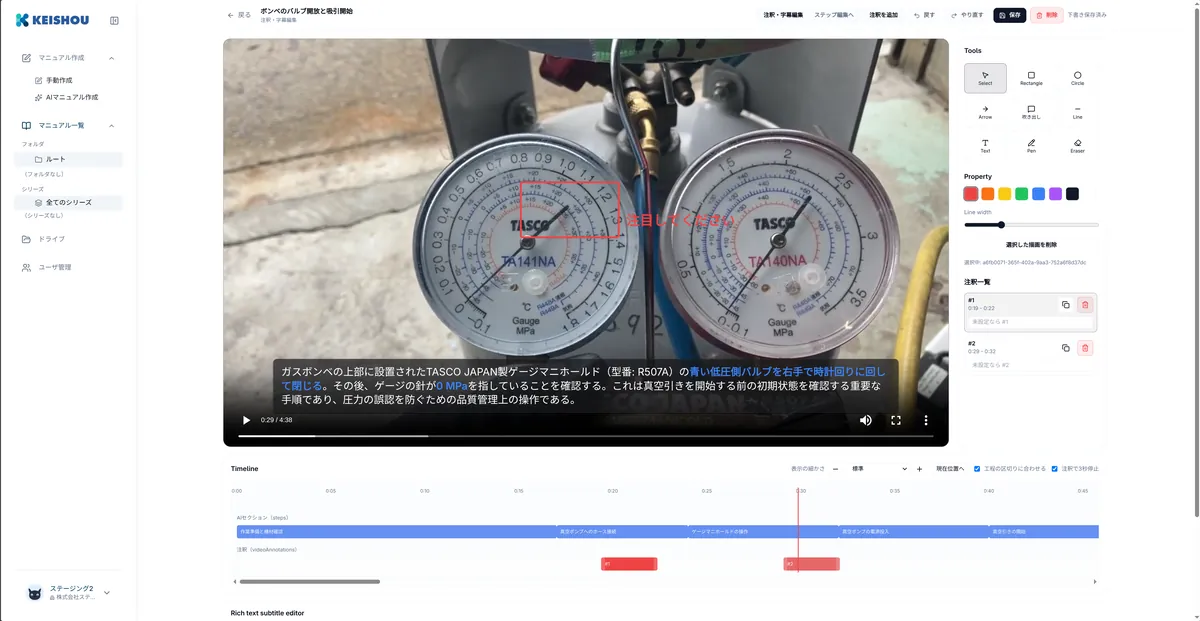Pick the black color swatch
Image resolution: width=1200 pixels, height=621 pixels.
[1072, 194]
